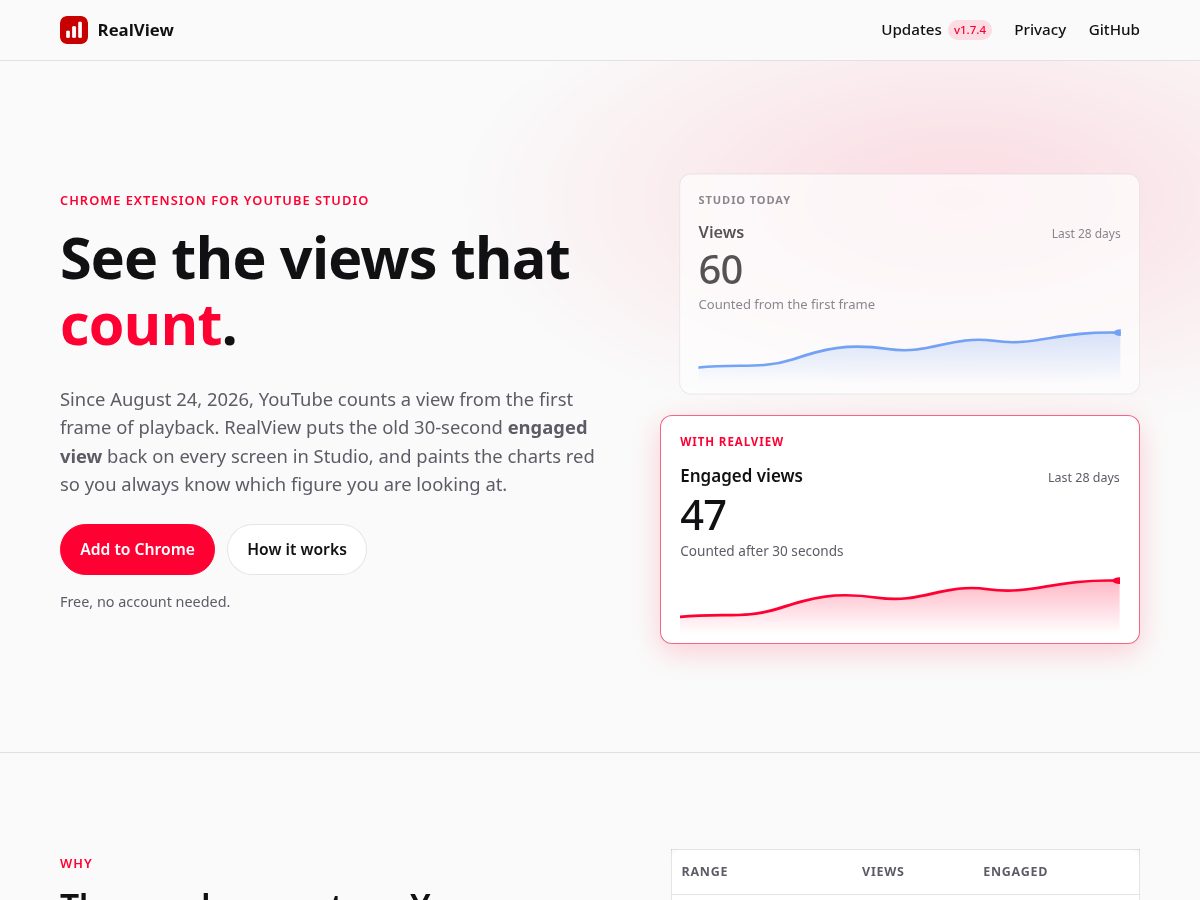Viewport: 1200px width, 900px height.
Task: Click the RANGE table column header
Action: tap(705, 872)
